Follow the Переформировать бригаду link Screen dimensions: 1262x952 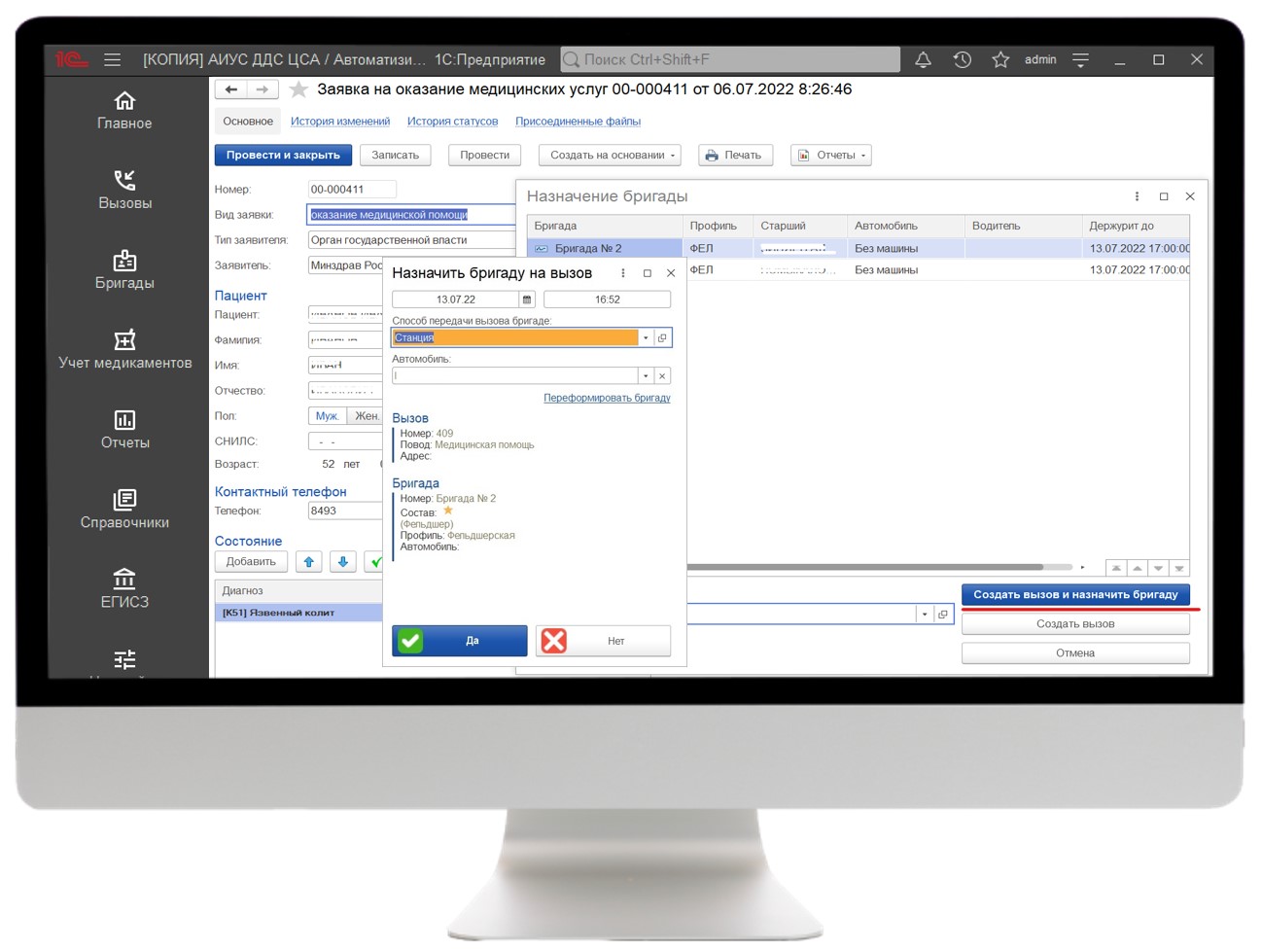click(x=607, y=398)
